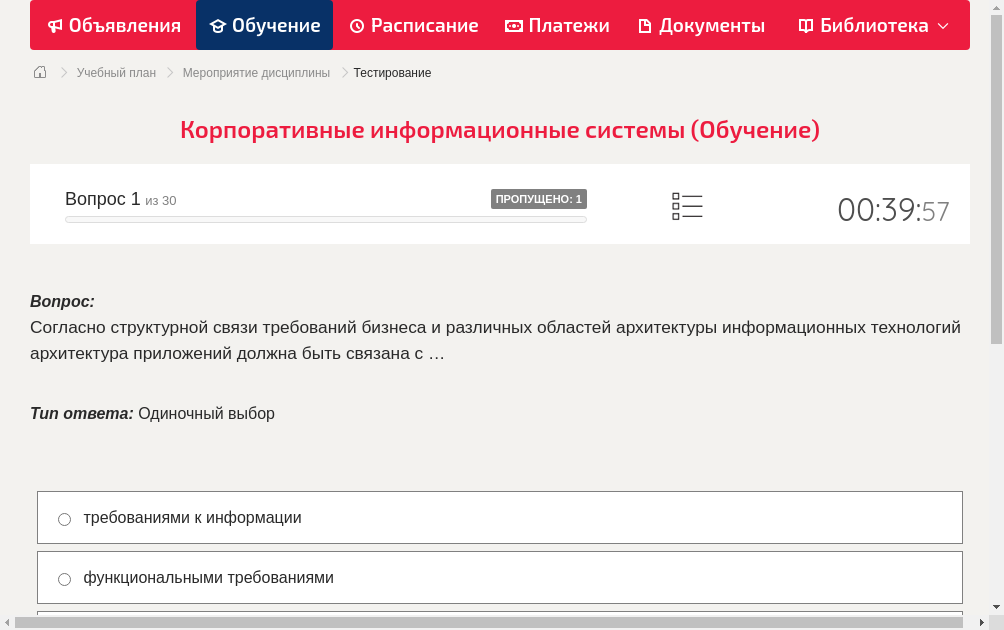
Task: Click the page title Корпоративные информационные системы
Action: click(499, 129)
